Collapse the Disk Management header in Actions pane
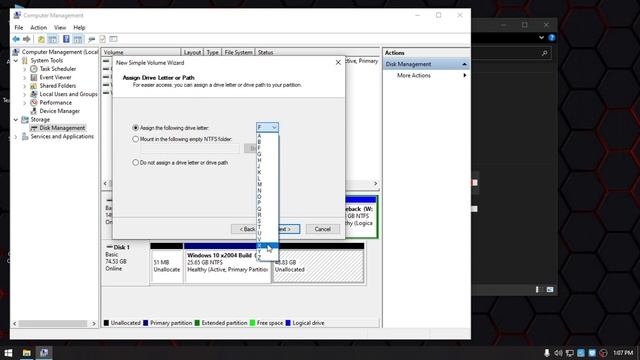Viewport: 640px width, 360px height. click(464, 64)
